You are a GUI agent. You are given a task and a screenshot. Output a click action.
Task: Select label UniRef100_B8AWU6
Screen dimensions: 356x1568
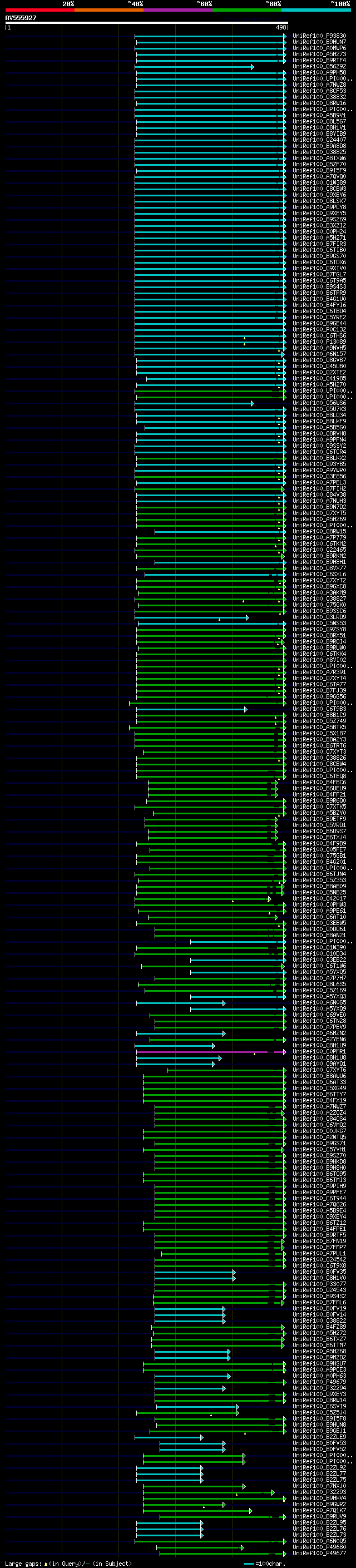(319, 1076)
